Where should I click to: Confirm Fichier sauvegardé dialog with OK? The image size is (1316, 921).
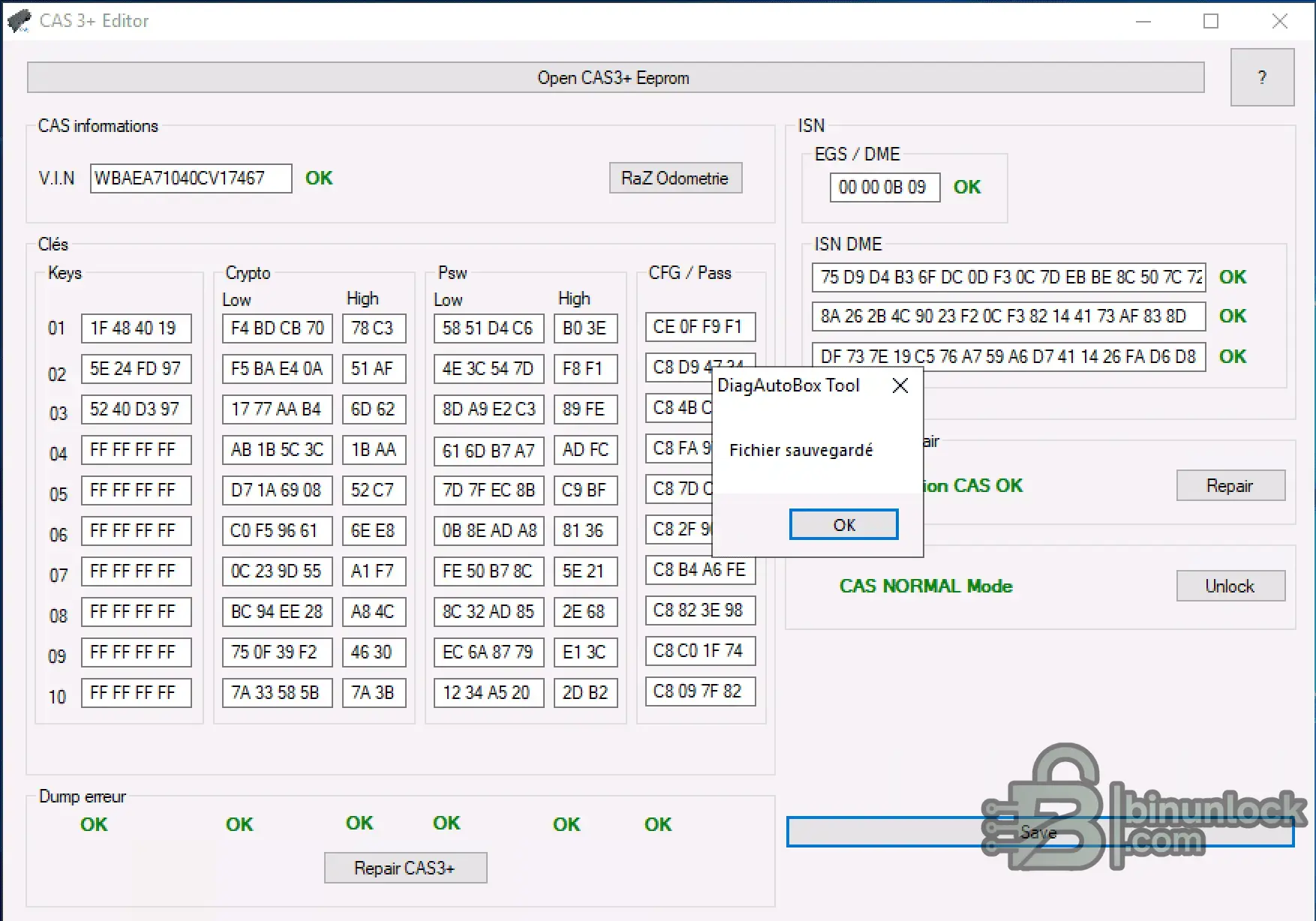point(844,524)
